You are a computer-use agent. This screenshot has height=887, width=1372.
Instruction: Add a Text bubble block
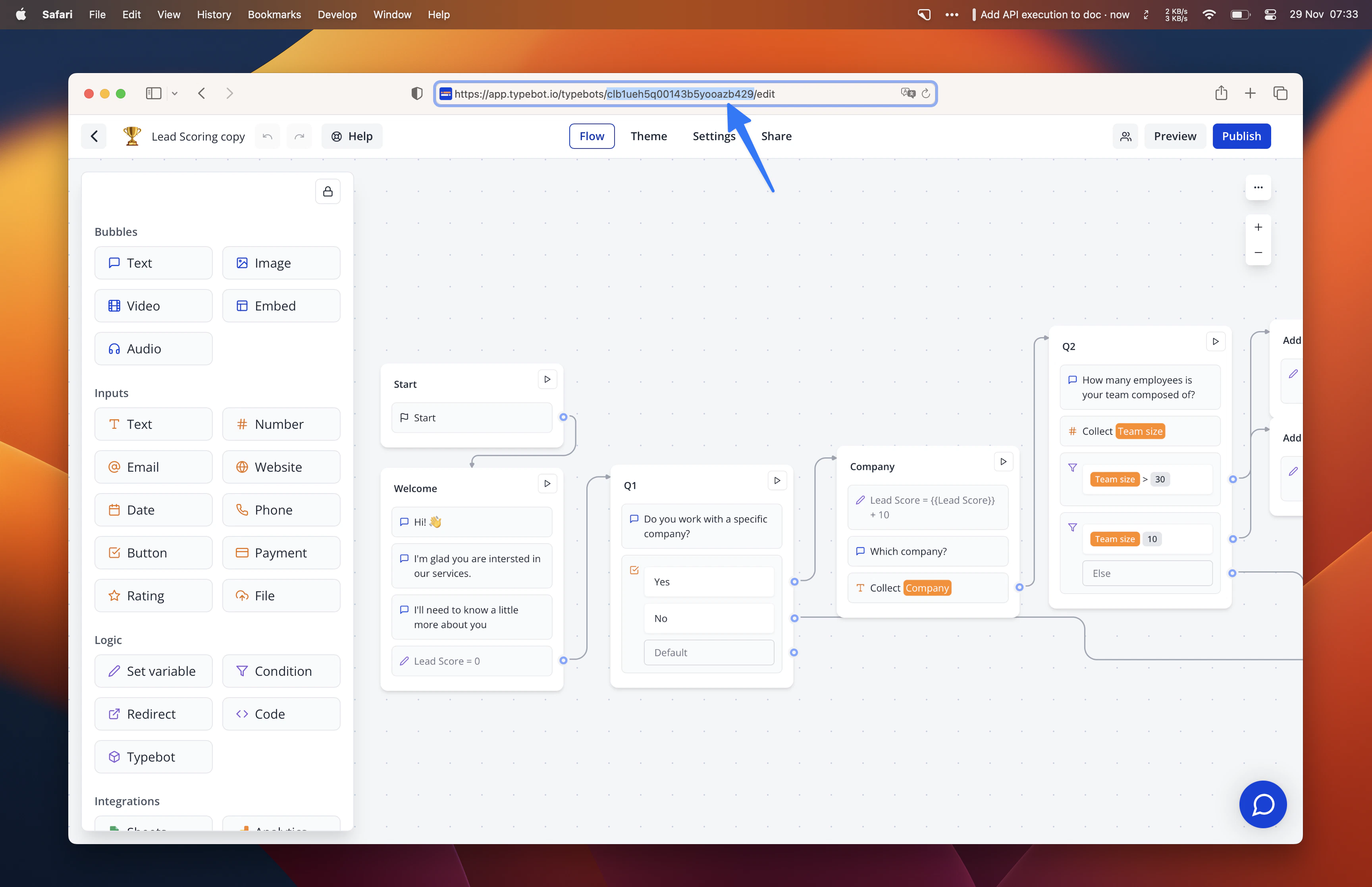pos(153,262)
